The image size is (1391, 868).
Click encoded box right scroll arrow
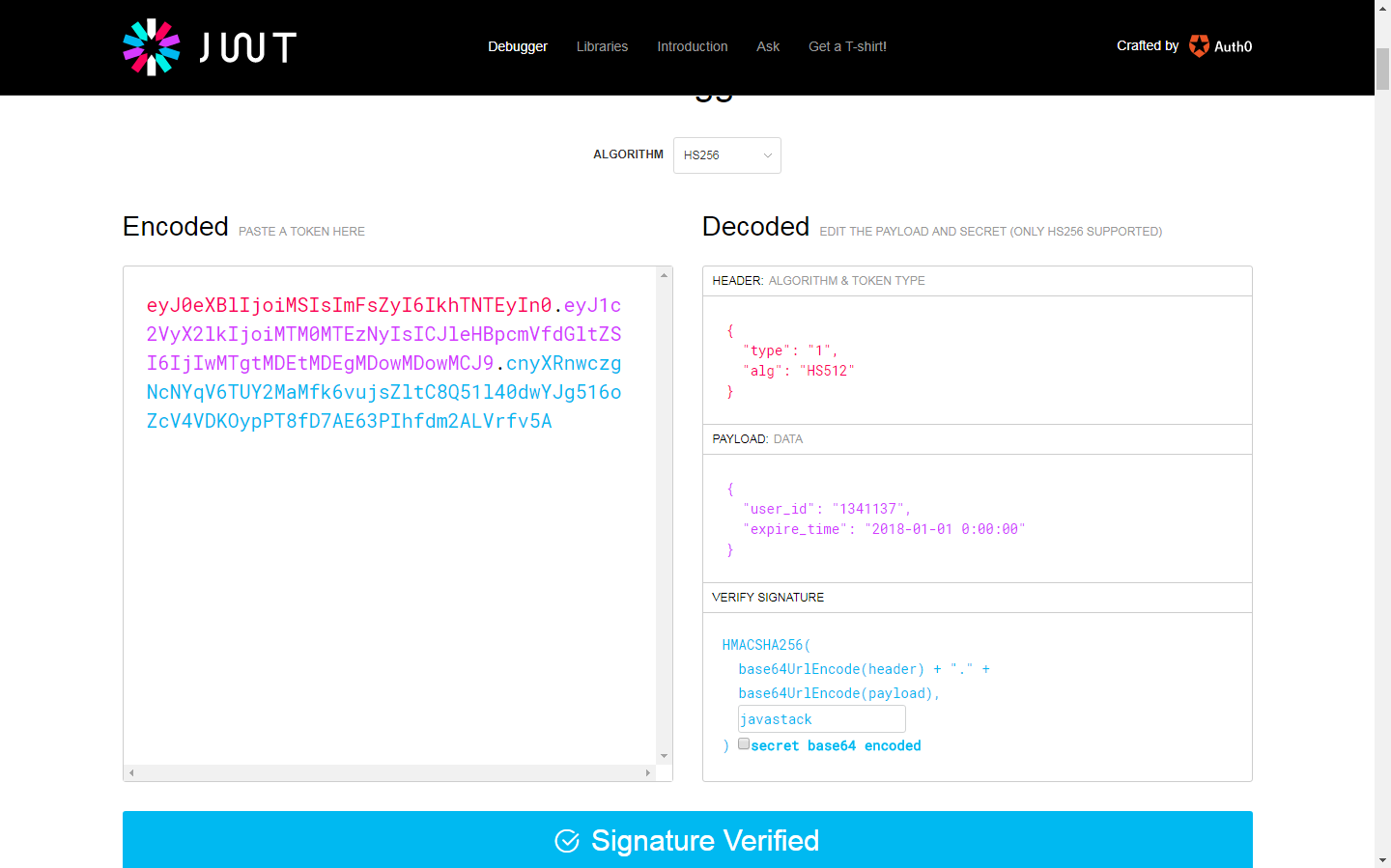[x=648, y=772]
